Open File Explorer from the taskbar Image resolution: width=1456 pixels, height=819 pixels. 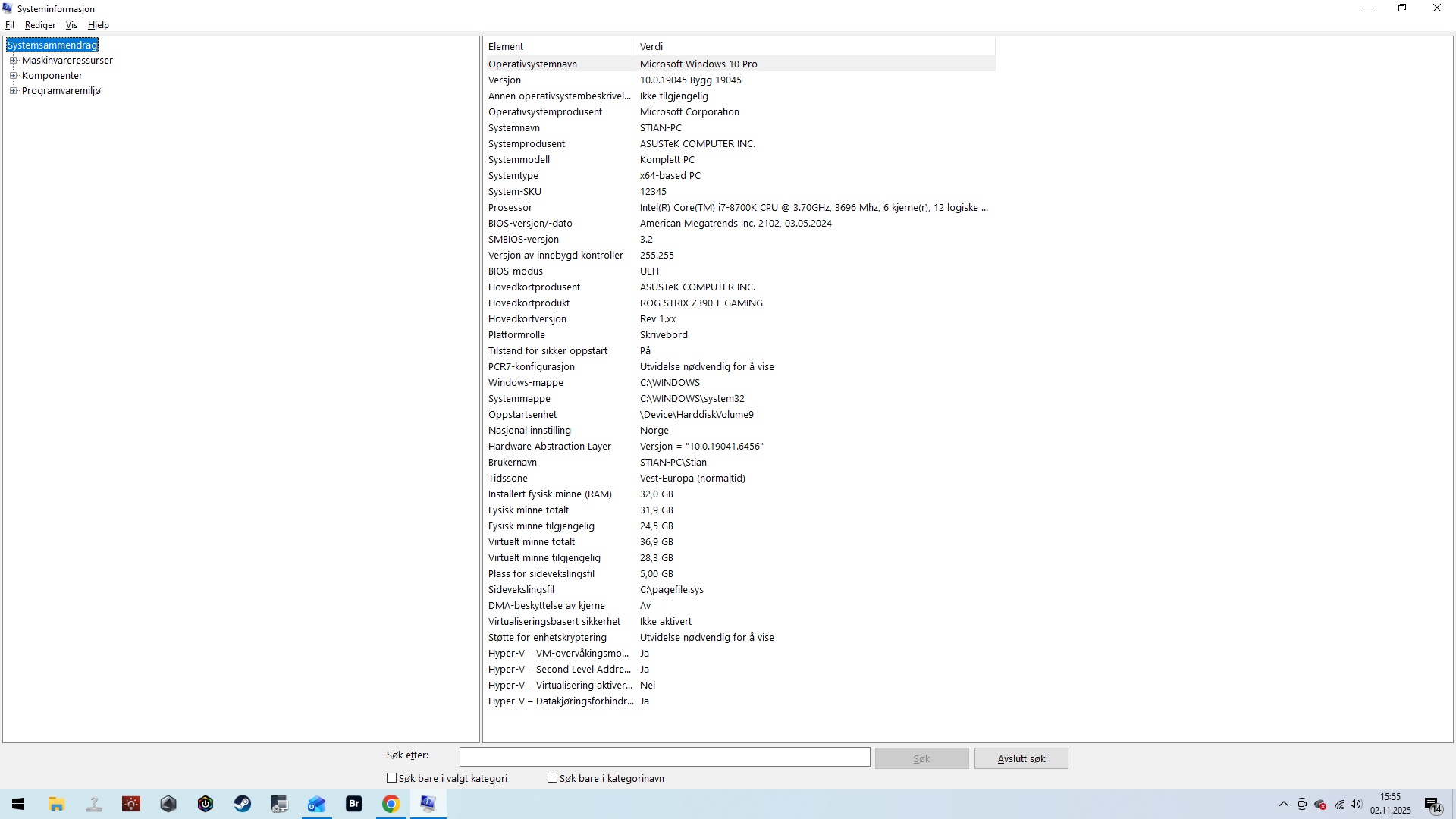click(56, 804)
